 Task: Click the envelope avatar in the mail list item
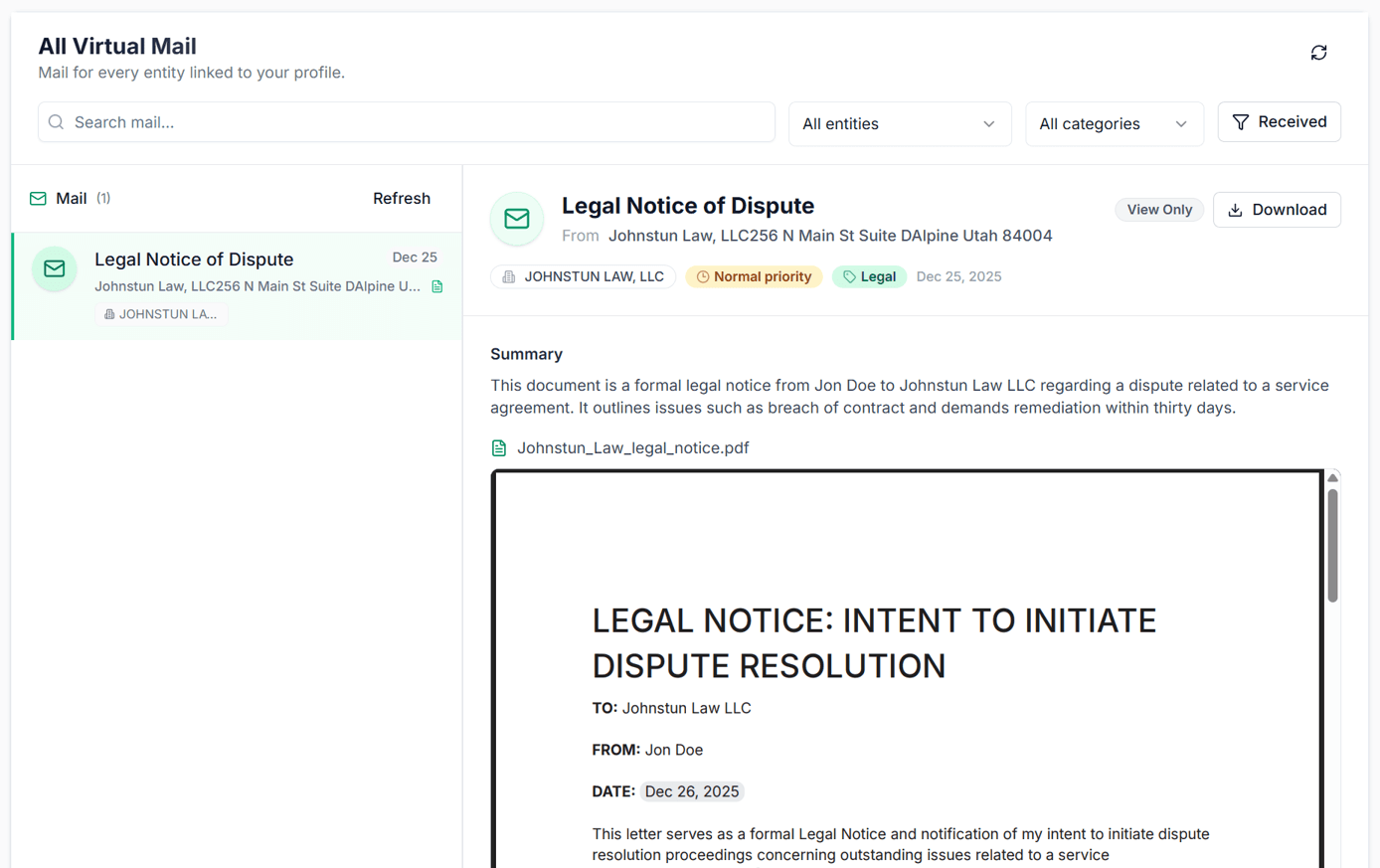55,269
